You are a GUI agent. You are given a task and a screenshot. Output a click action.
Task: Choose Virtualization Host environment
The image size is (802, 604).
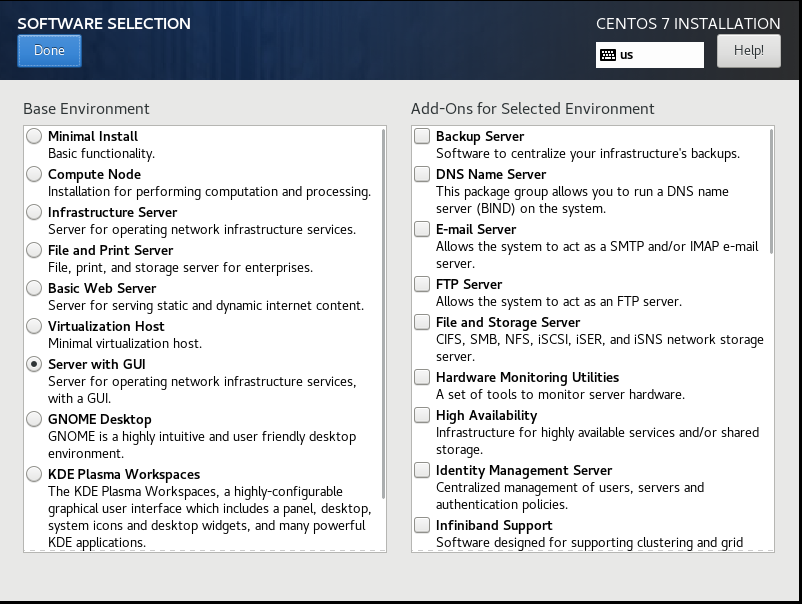(34, 326)
